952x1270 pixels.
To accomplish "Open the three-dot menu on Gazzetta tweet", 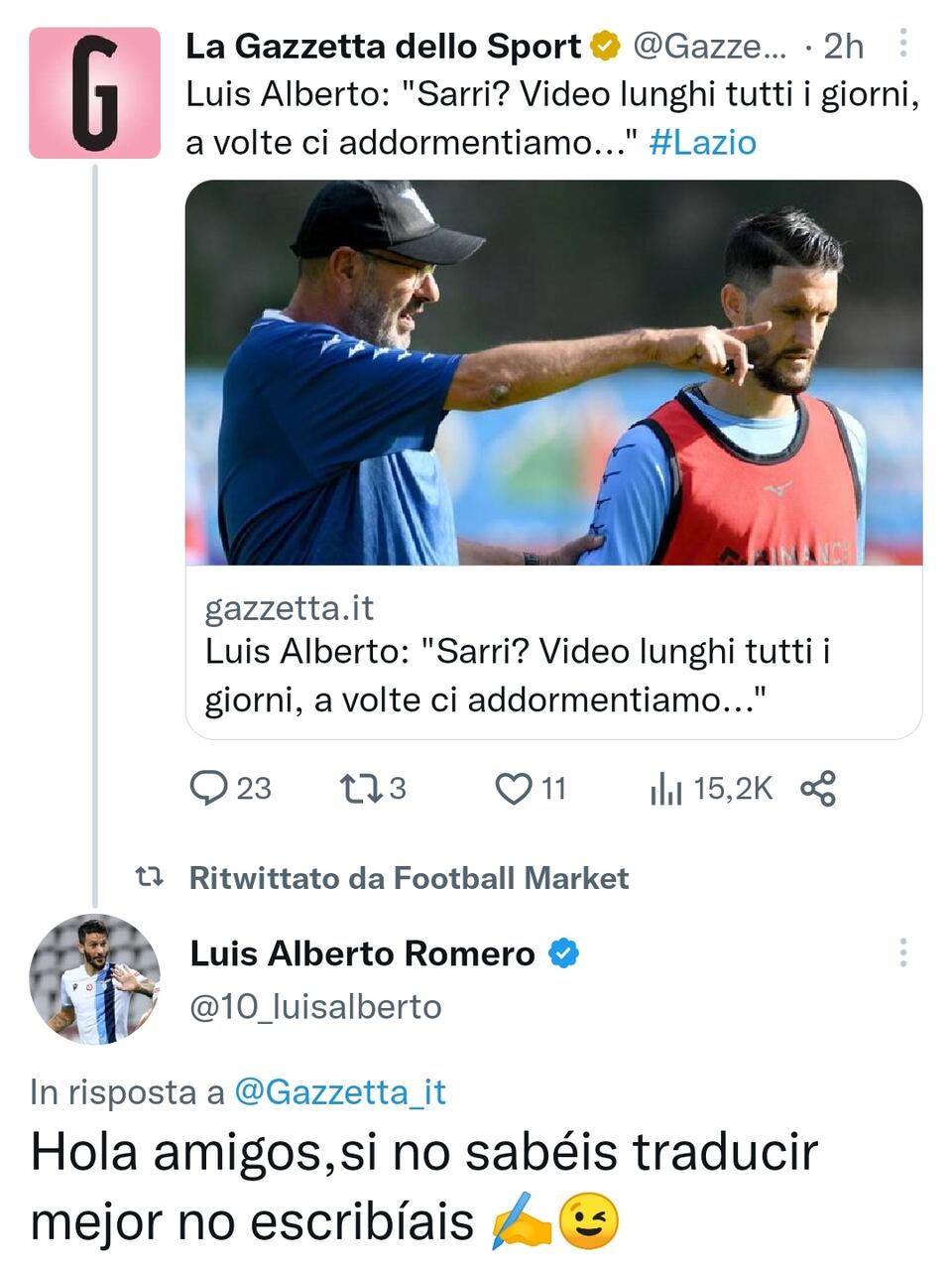I will (902, 45).
